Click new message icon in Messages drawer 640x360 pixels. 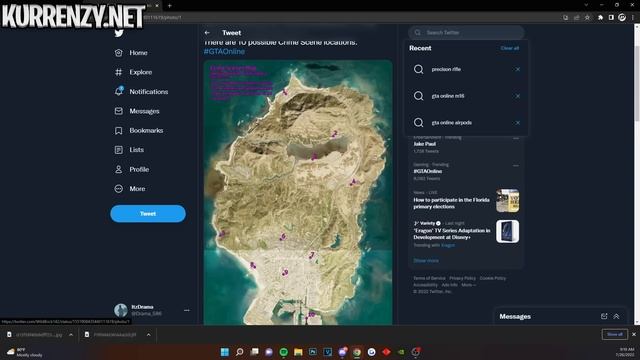604,316
